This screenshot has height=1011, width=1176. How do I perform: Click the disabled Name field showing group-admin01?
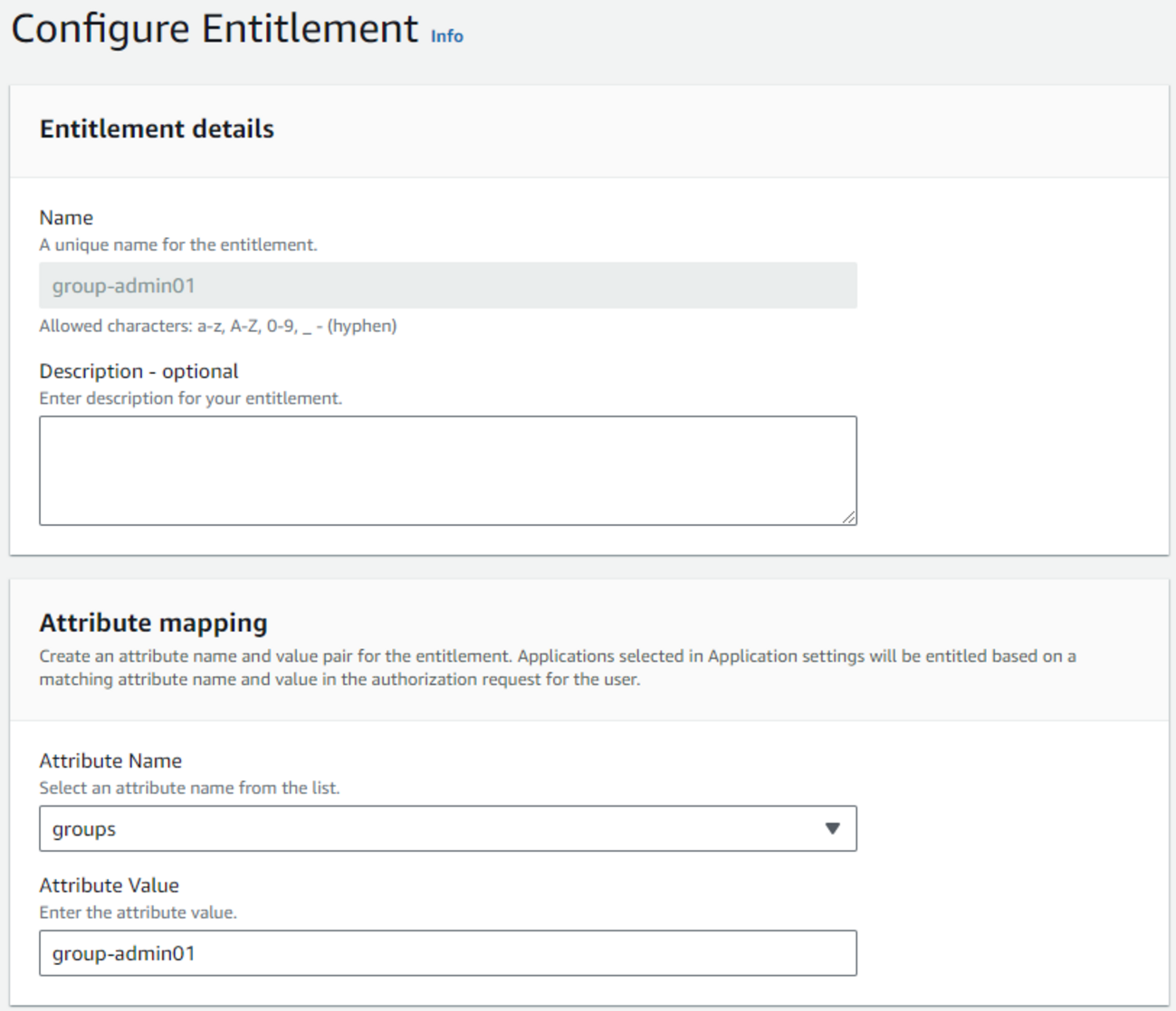pyautogui.click(x=447, y=286)
